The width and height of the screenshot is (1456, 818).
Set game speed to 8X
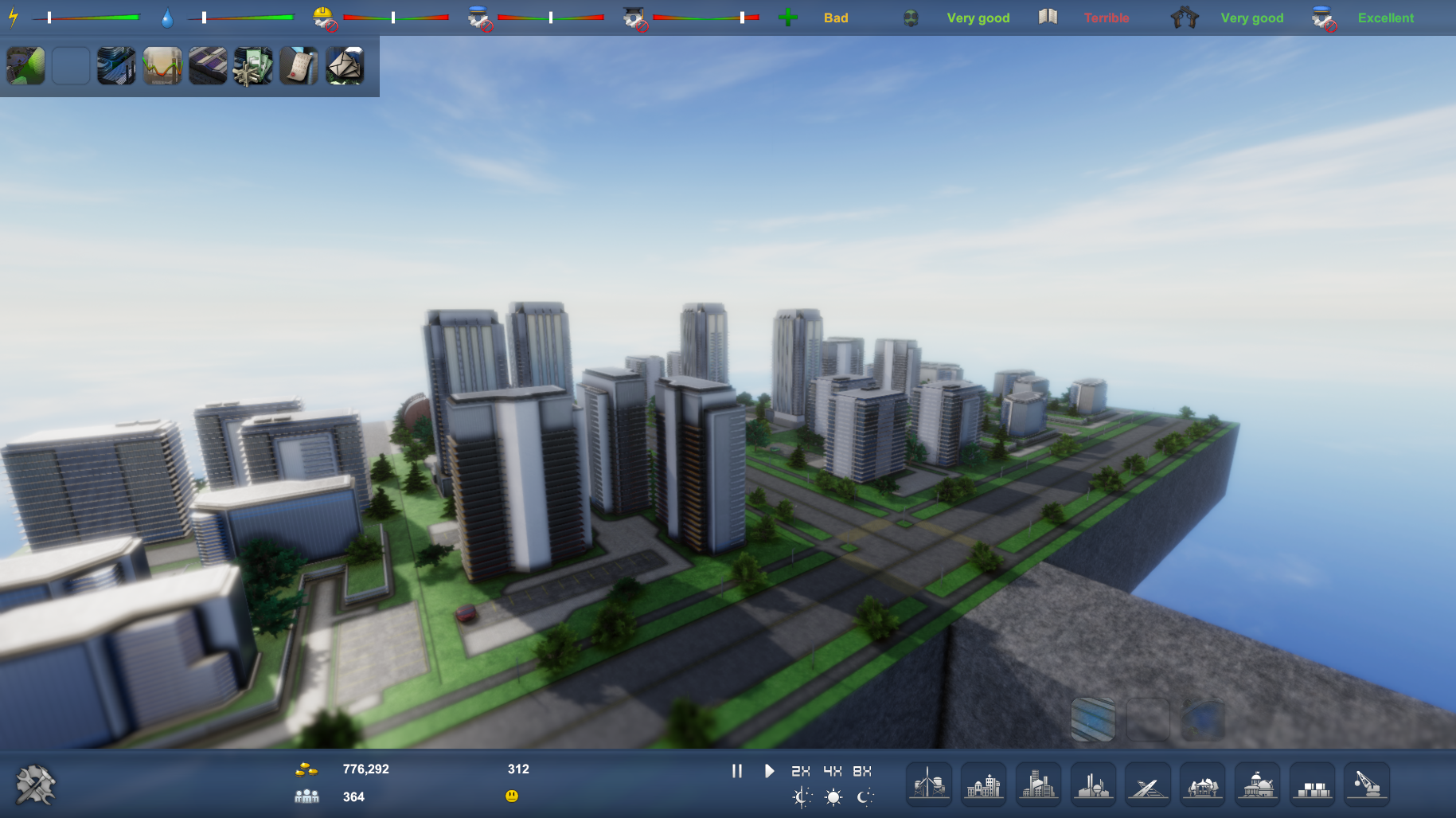(x=862, y=771)
